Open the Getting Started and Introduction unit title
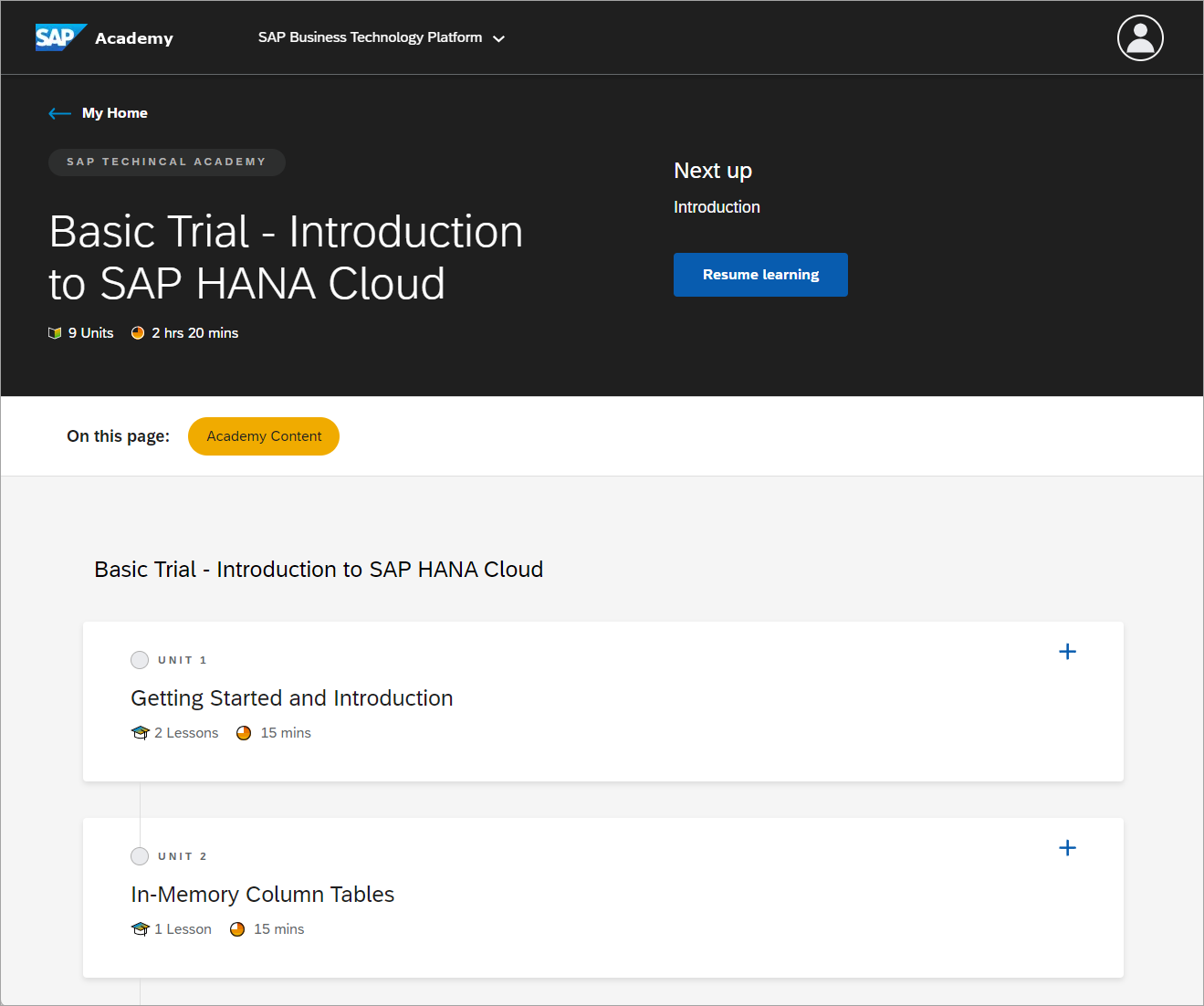 pyautogui.click(x=292, y=698)
